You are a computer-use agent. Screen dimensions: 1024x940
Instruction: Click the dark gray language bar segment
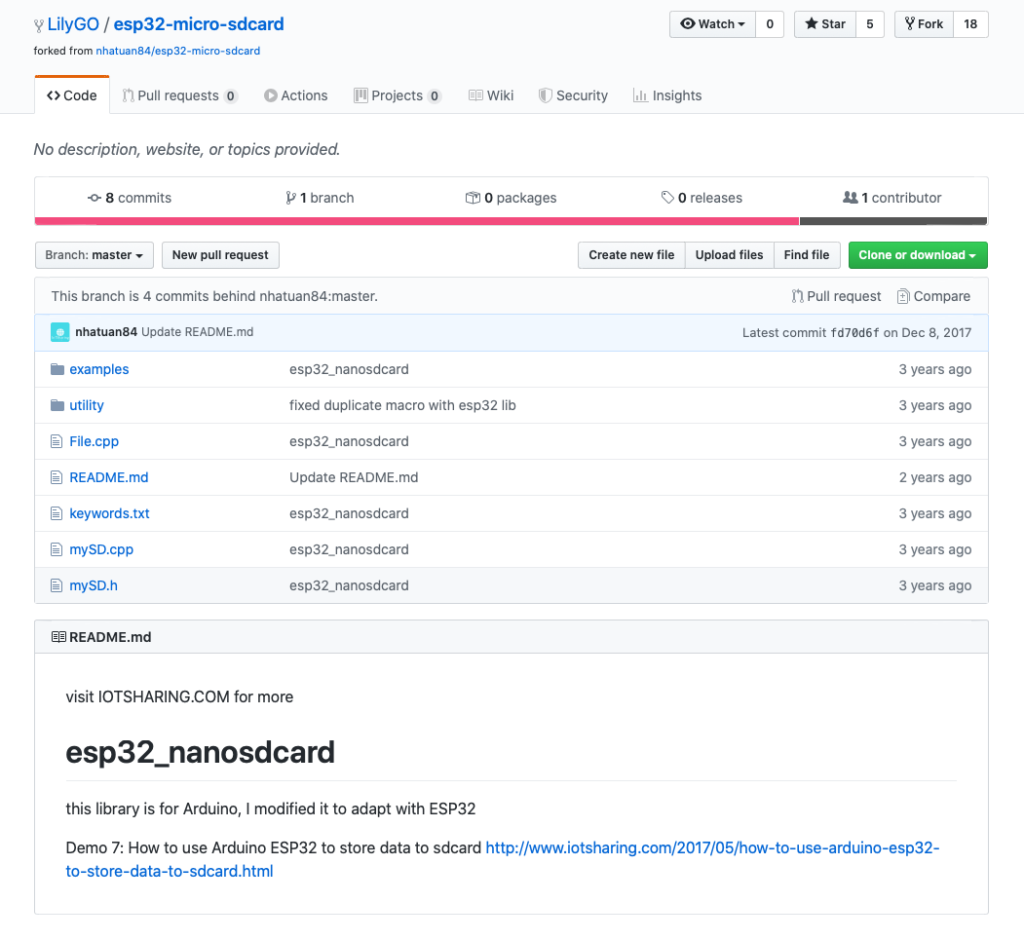click(x=893, y=221)
